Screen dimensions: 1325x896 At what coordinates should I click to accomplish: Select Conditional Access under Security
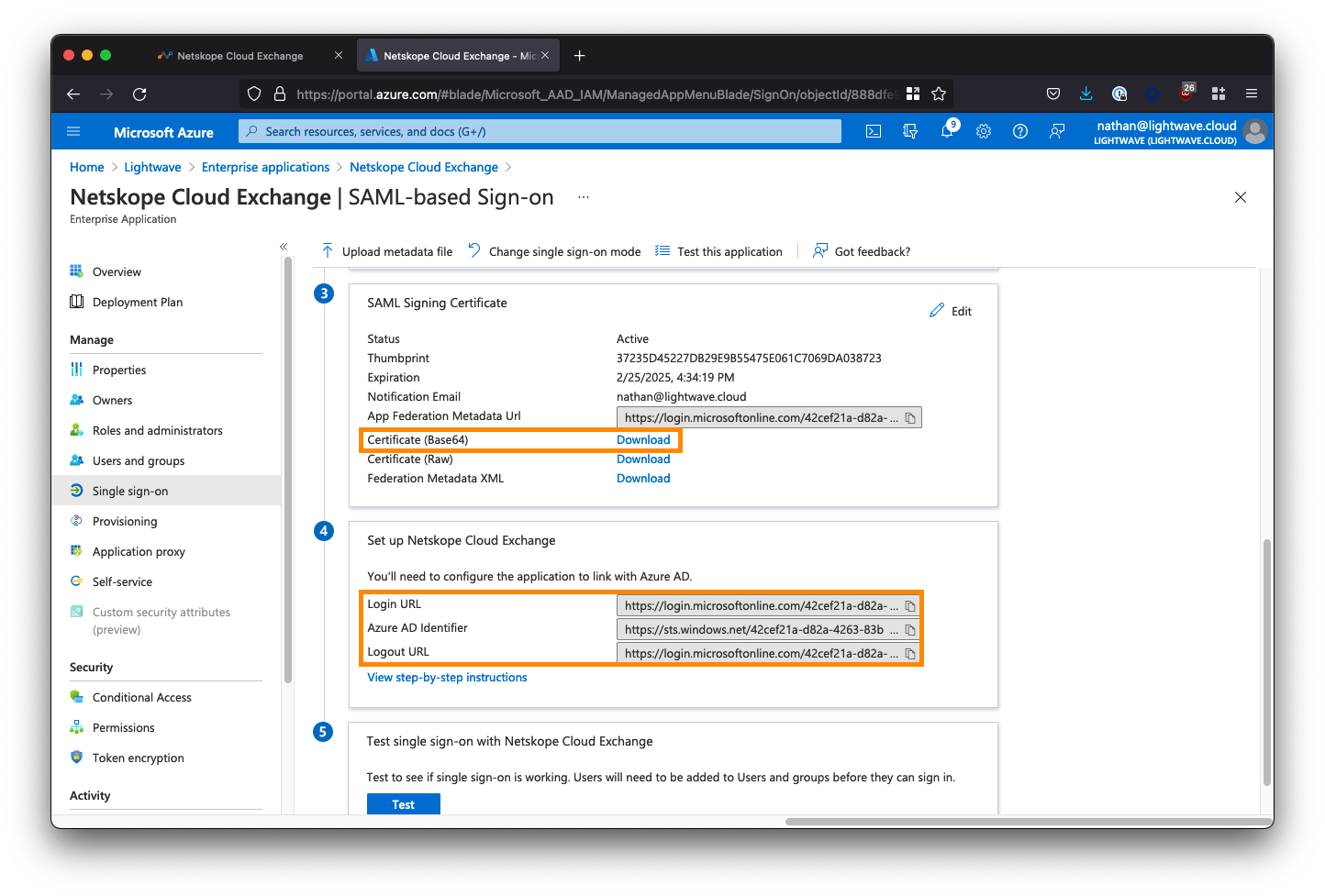tap(142, 697)
